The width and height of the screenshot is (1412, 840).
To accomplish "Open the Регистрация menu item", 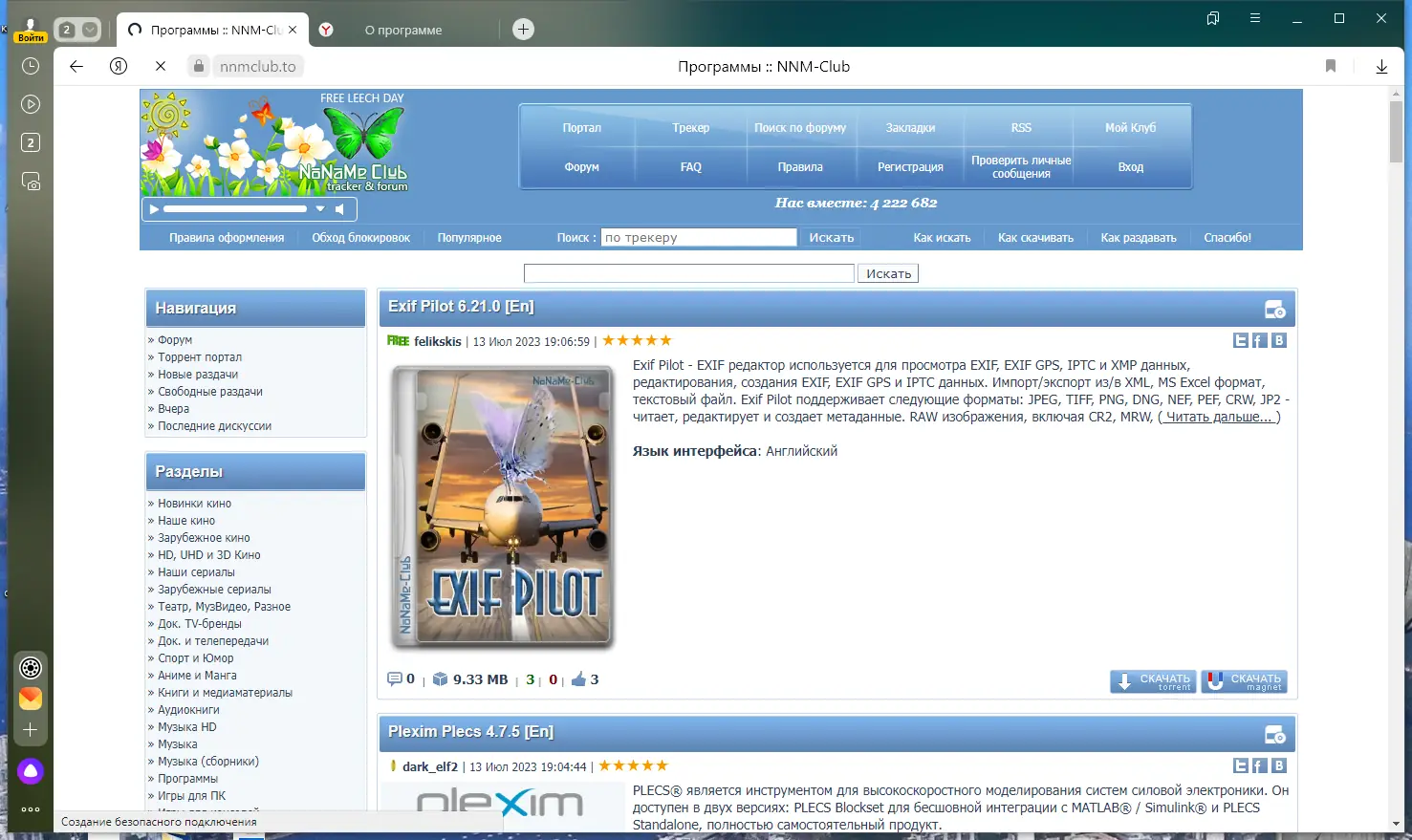I will (x=910, y=166).
